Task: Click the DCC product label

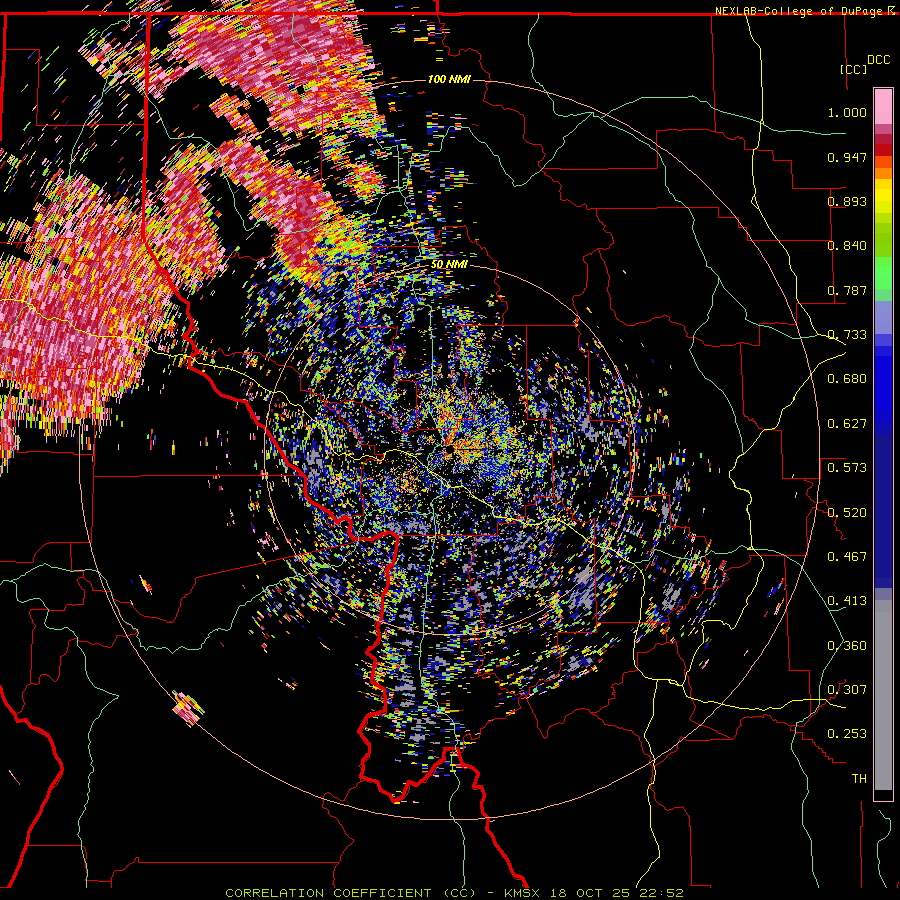Action: [x=878, y=60]
